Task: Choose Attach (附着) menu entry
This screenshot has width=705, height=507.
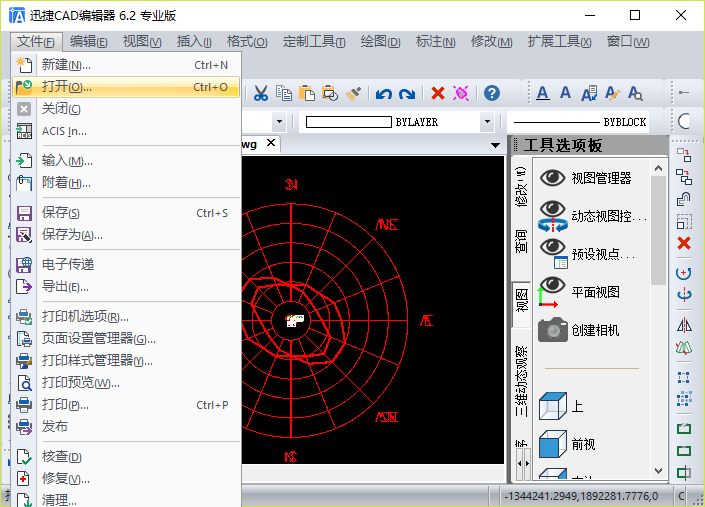Action: [x=126, y=182]
